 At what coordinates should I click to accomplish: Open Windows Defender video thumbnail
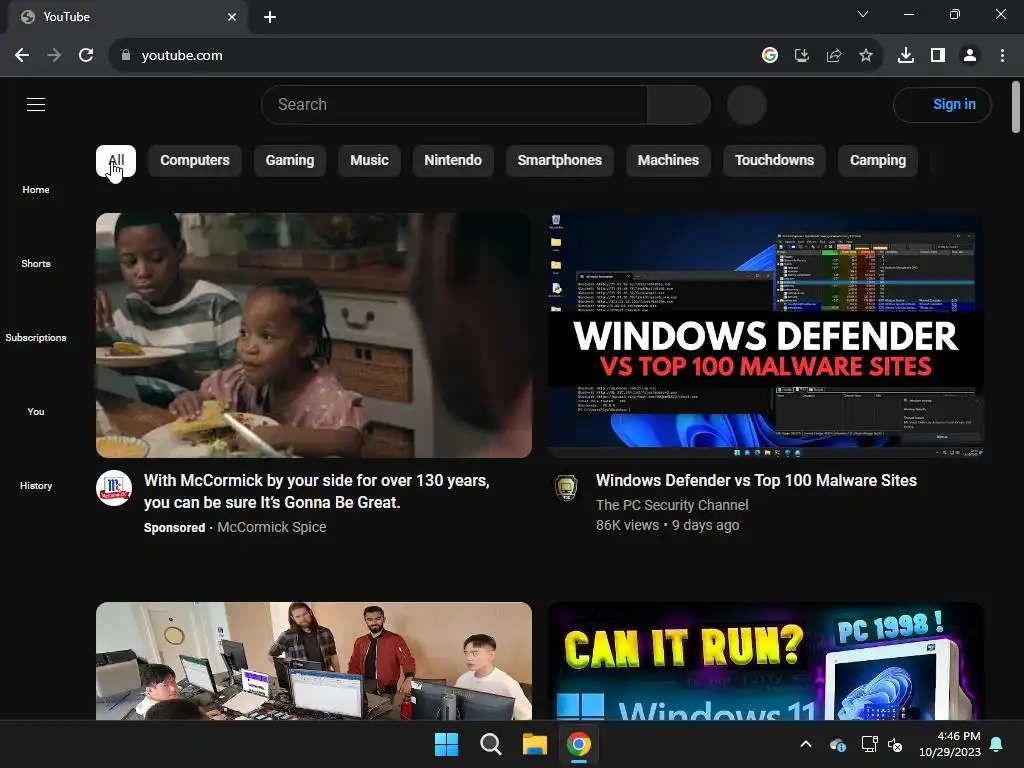[x=766, y=335]
